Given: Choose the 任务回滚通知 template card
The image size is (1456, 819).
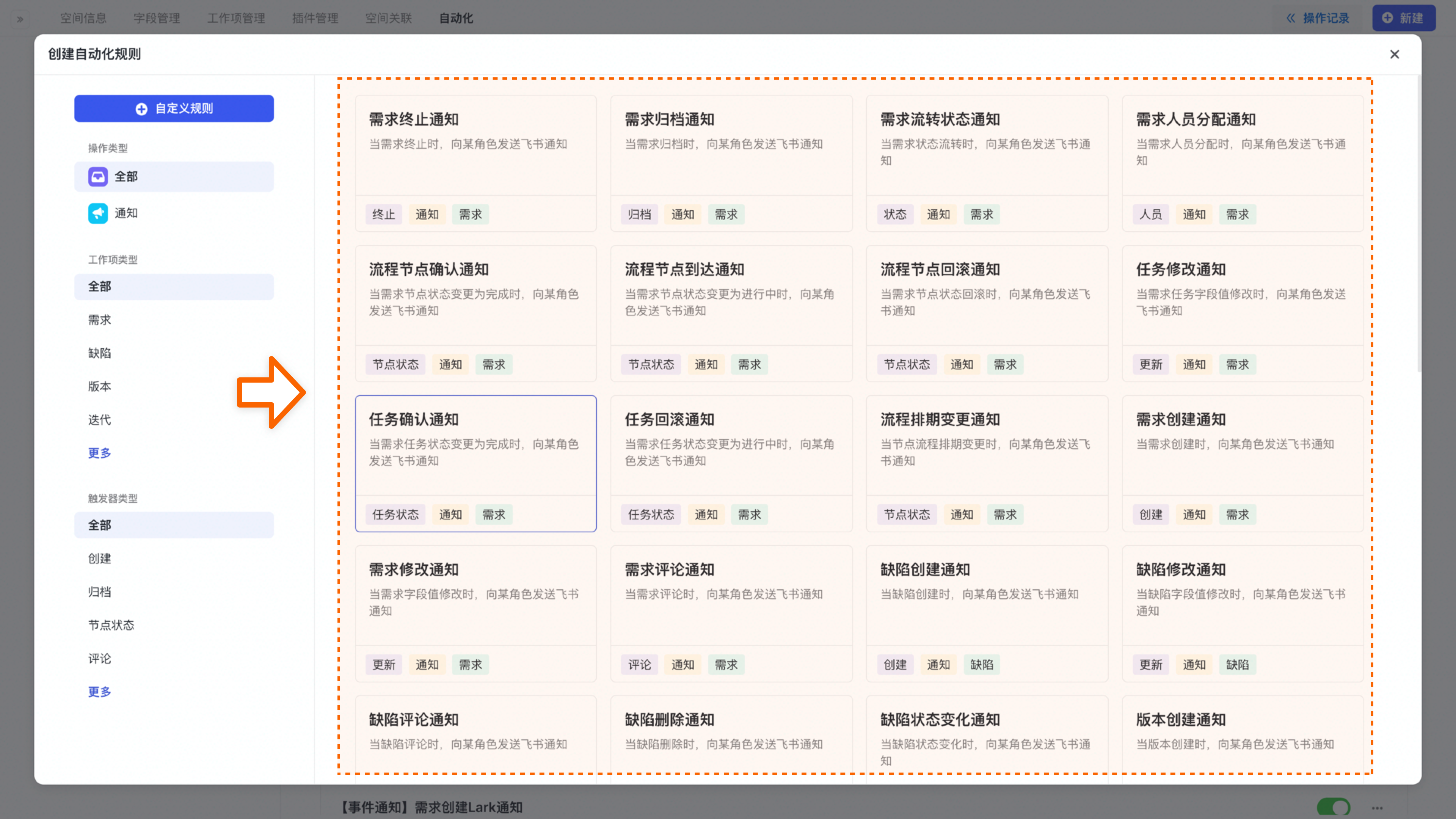Looking at the screenshot, I should point(731,463).
